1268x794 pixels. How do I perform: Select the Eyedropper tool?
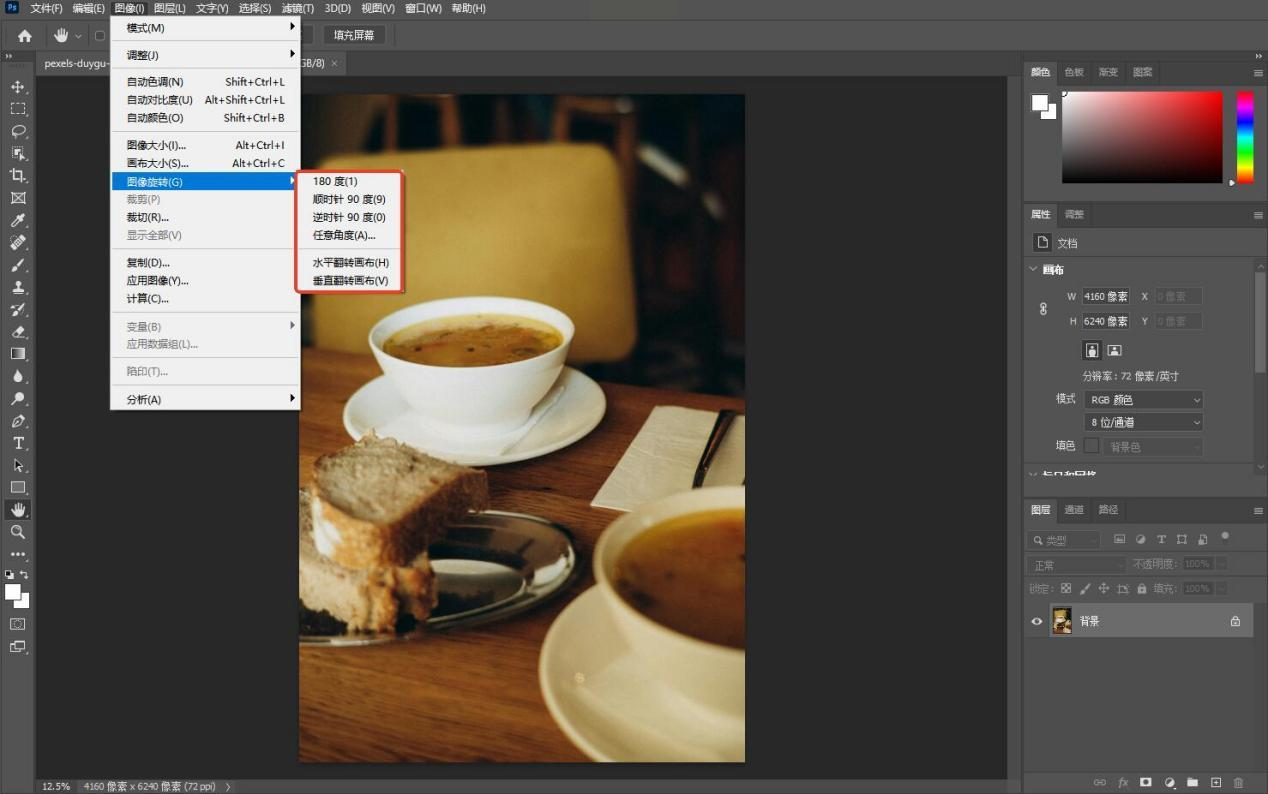(x=18, y=220)
